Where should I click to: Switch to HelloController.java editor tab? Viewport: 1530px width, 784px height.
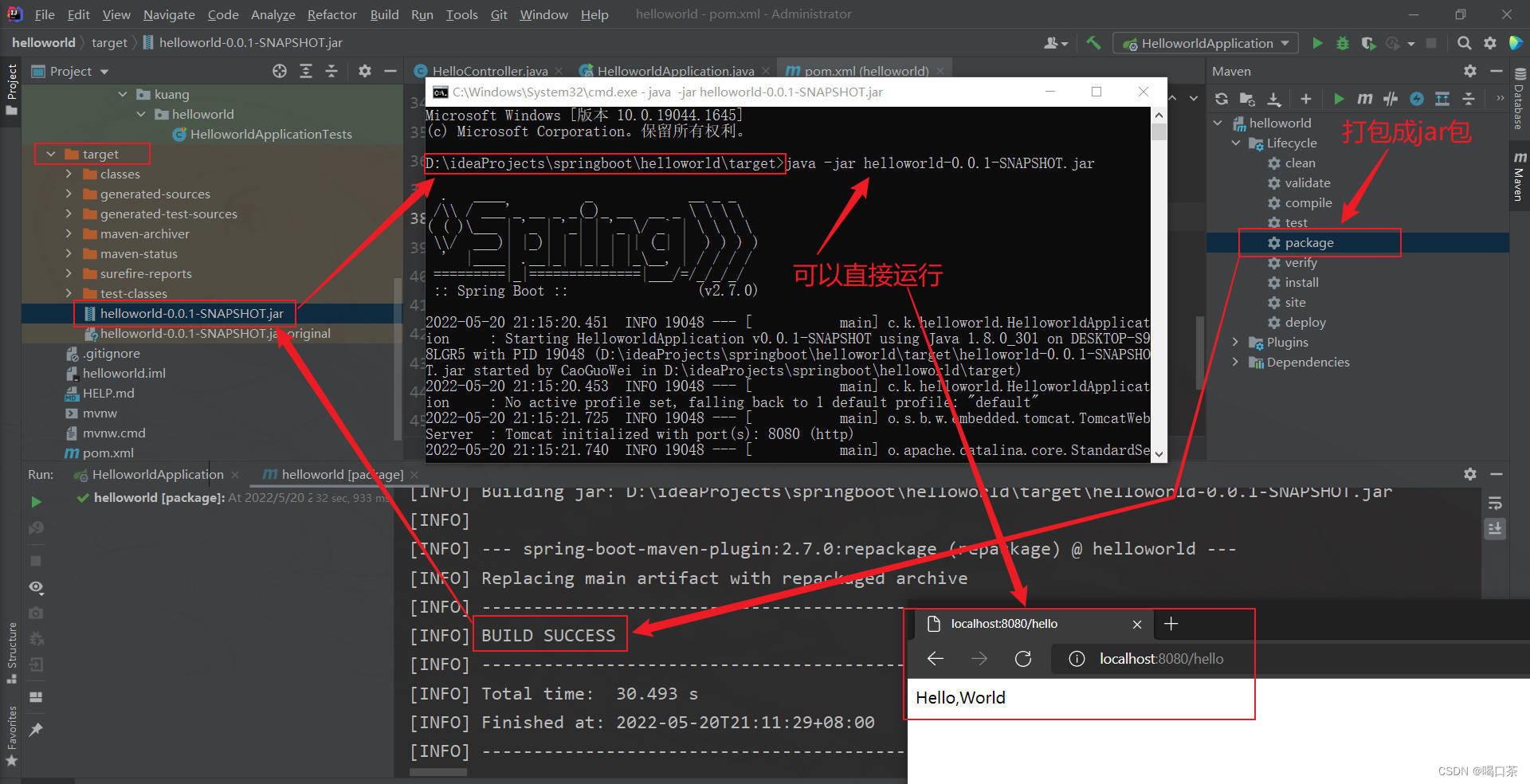click(x=489, y=71)
